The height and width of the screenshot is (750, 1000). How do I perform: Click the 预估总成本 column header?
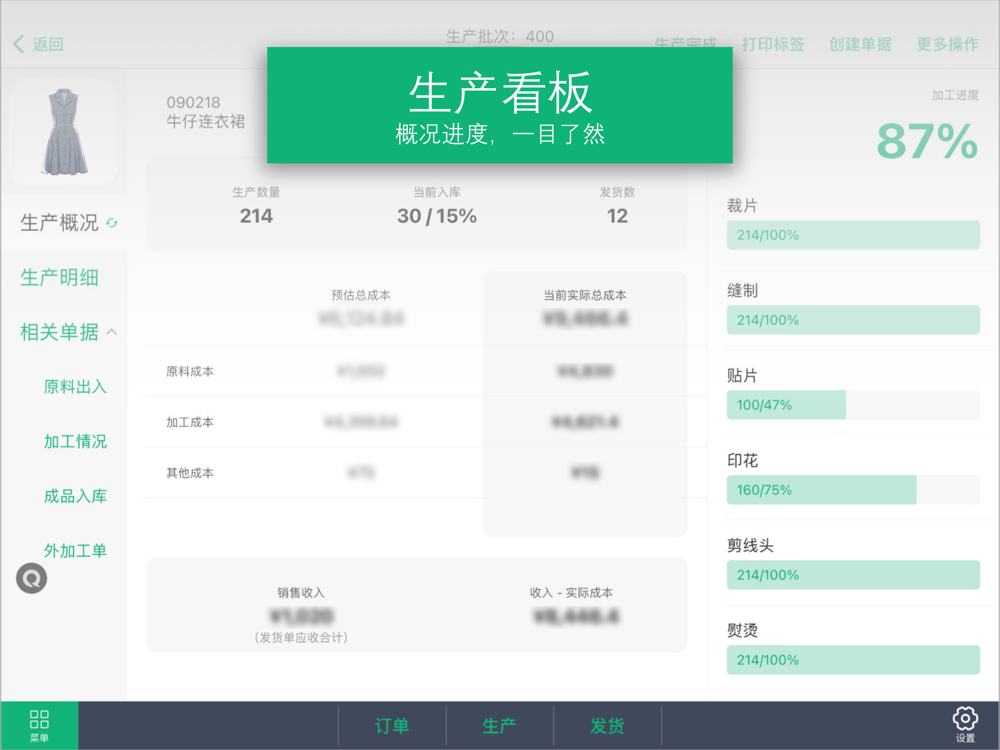click(x=361, y=295)
